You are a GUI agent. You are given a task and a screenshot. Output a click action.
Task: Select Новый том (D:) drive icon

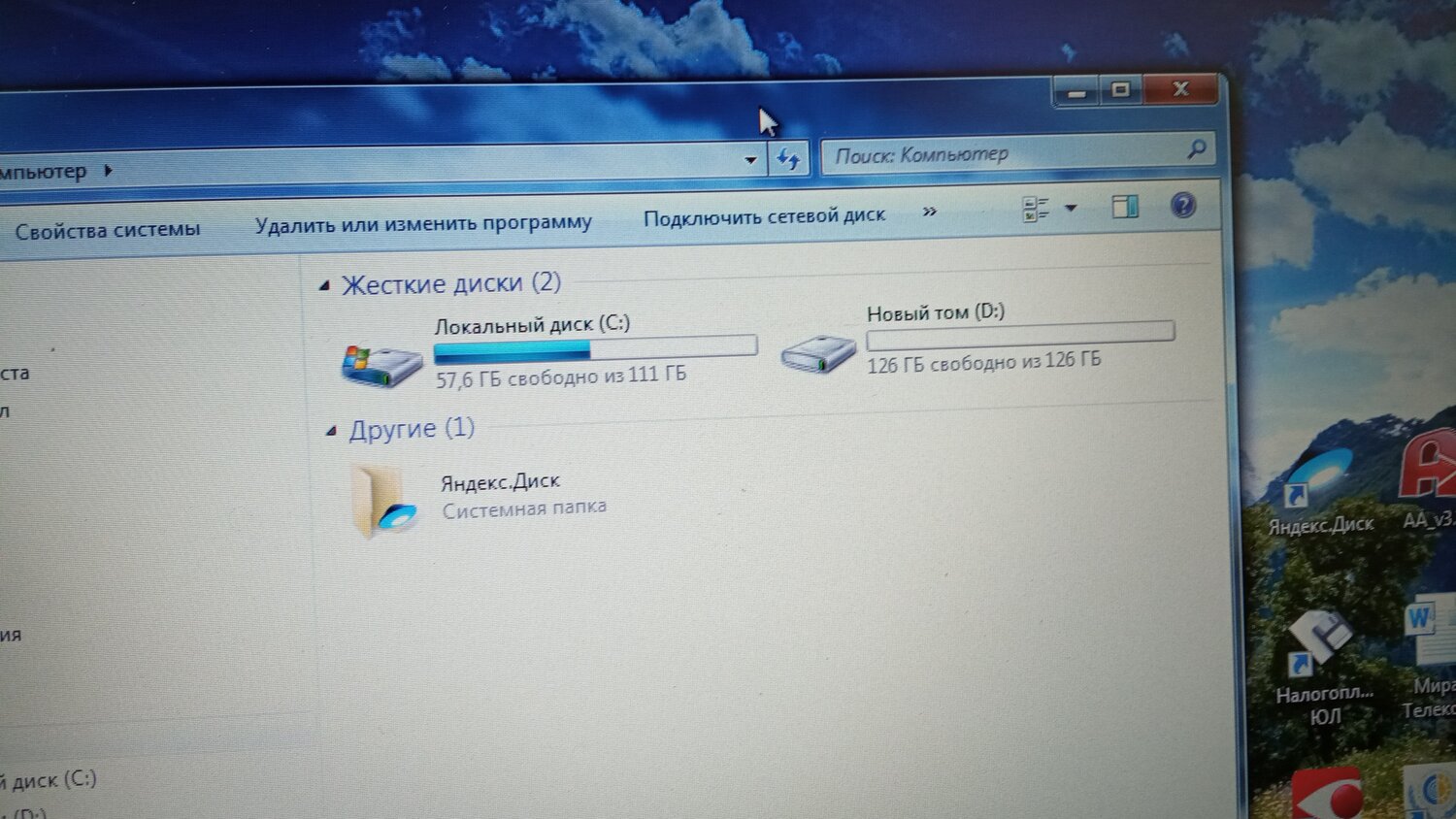pos(818,353)
